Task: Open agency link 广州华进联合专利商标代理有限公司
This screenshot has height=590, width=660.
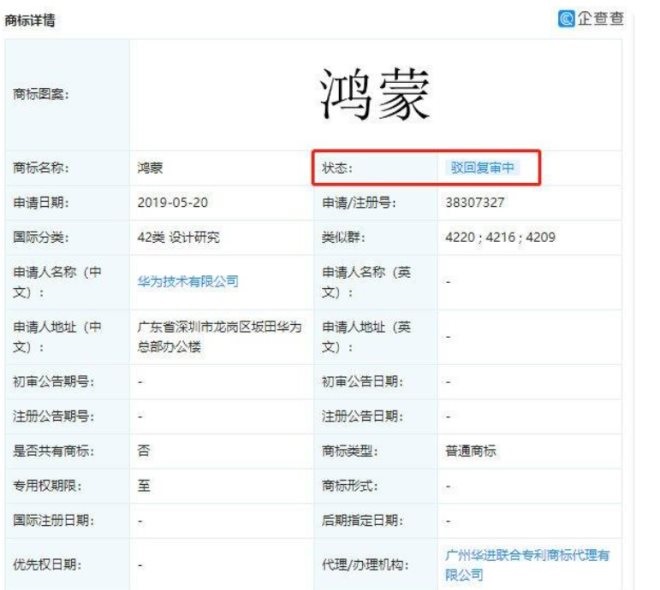Action: tap(527, 565)
